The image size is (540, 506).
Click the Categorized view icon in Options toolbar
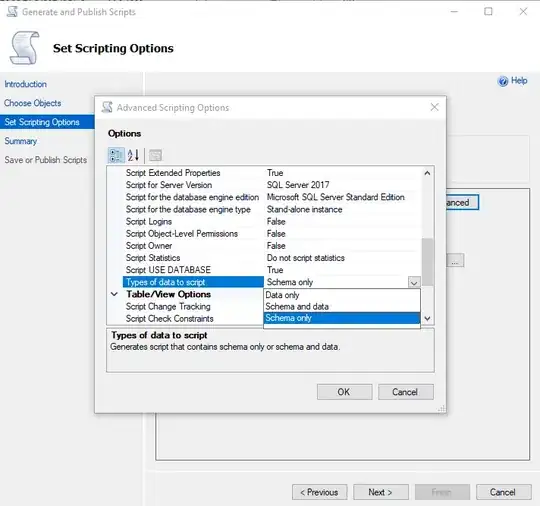click(116, 155)
